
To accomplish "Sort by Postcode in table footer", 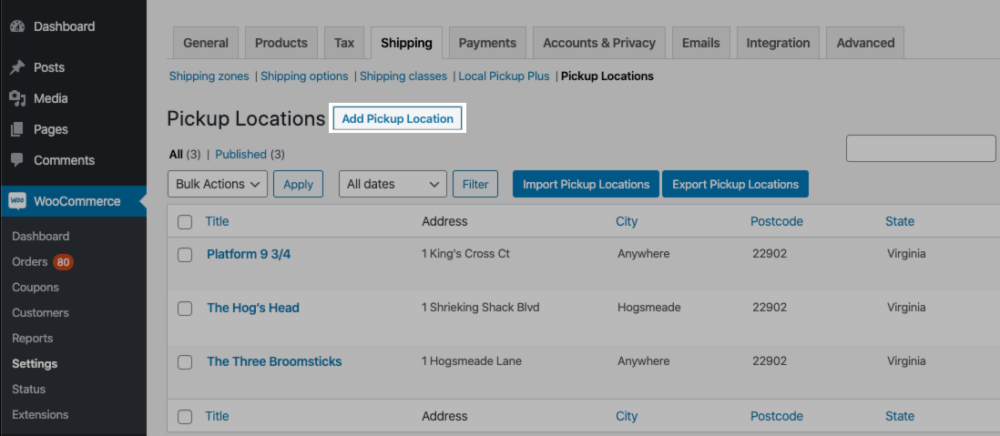I will click(x=777, y=416).
